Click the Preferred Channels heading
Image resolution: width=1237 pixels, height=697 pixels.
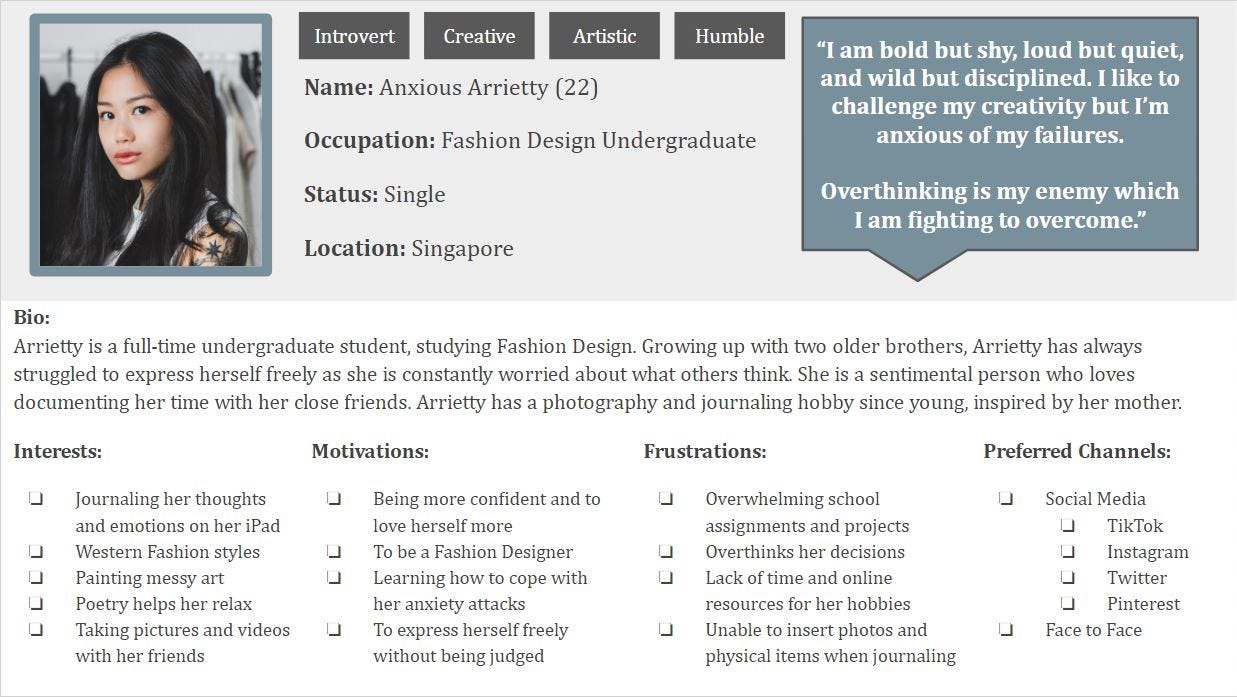click(x=1077, y=452)
